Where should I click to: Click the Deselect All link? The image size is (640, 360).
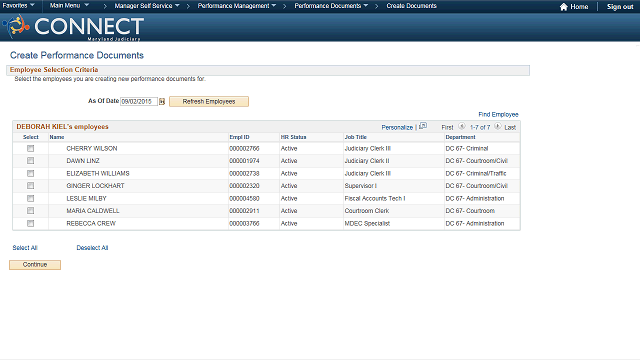[92, 248]
